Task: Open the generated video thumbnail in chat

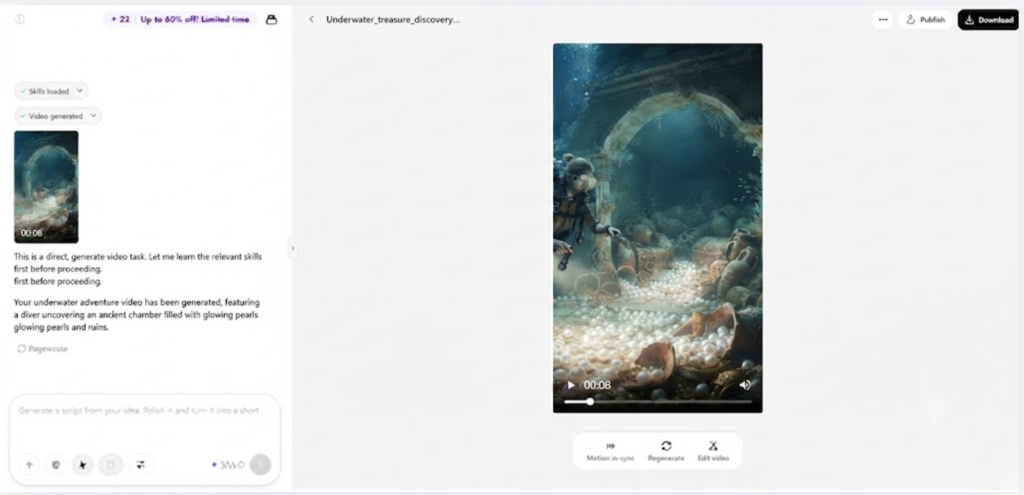Action: 46,187
